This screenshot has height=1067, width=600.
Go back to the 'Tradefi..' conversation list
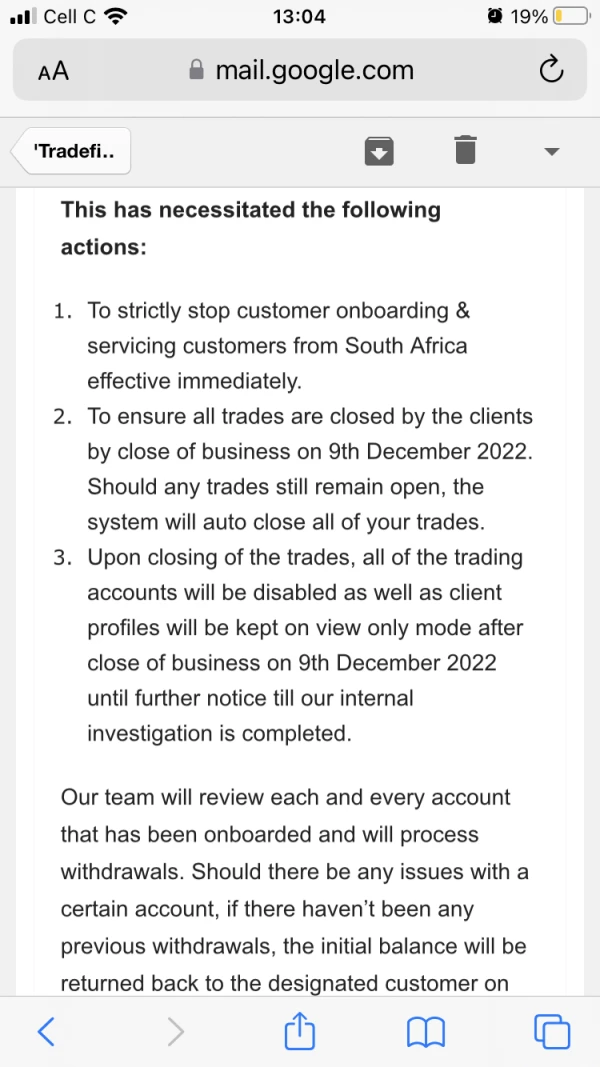coord(72,152)
